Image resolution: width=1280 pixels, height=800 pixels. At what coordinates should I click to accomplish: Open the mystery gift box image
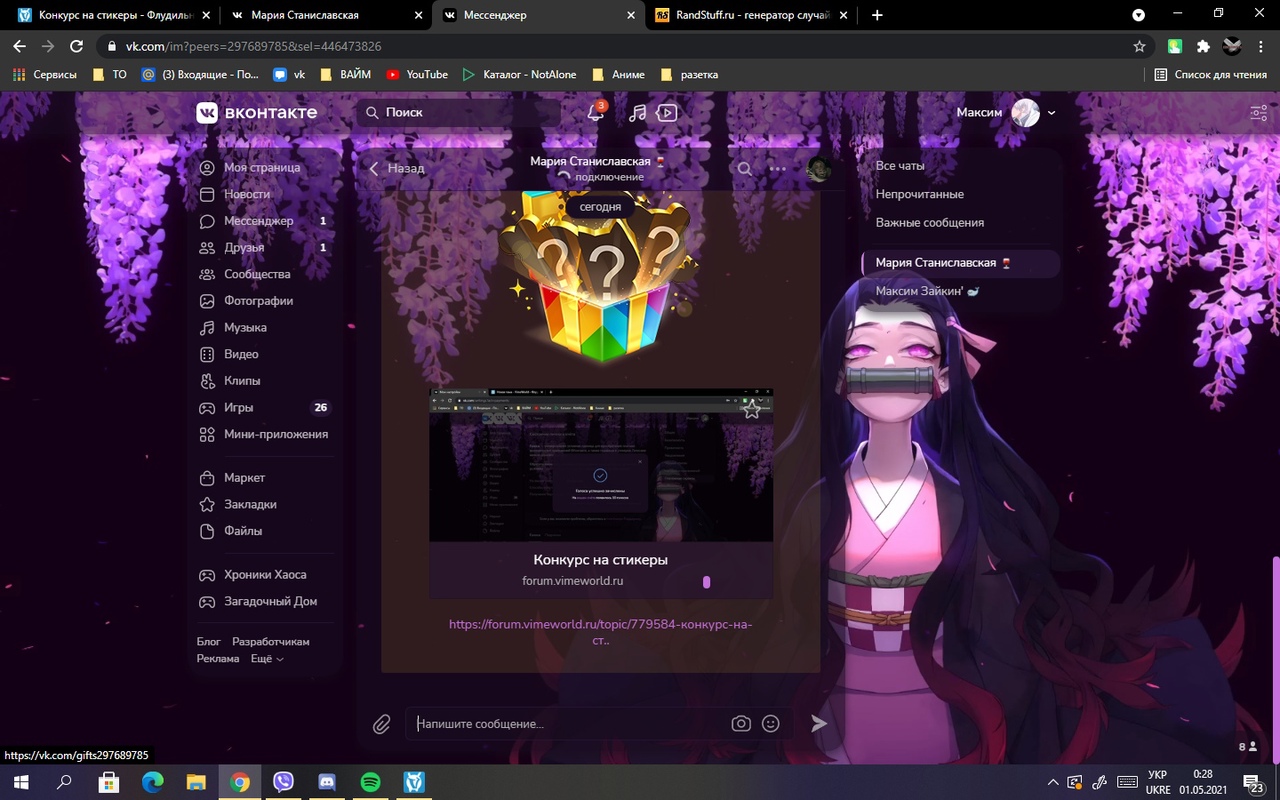point(600,280)
